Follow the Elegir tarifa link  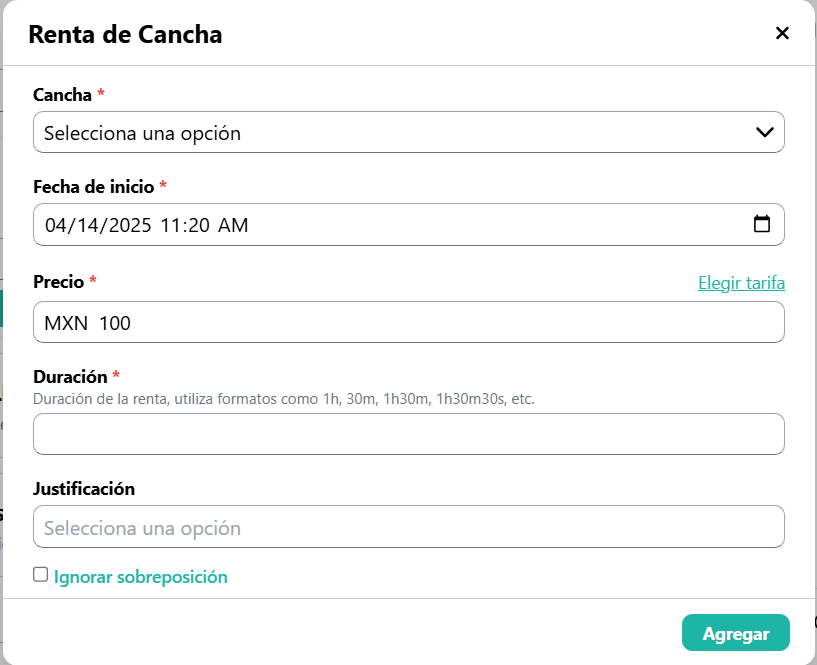point(741,283)
